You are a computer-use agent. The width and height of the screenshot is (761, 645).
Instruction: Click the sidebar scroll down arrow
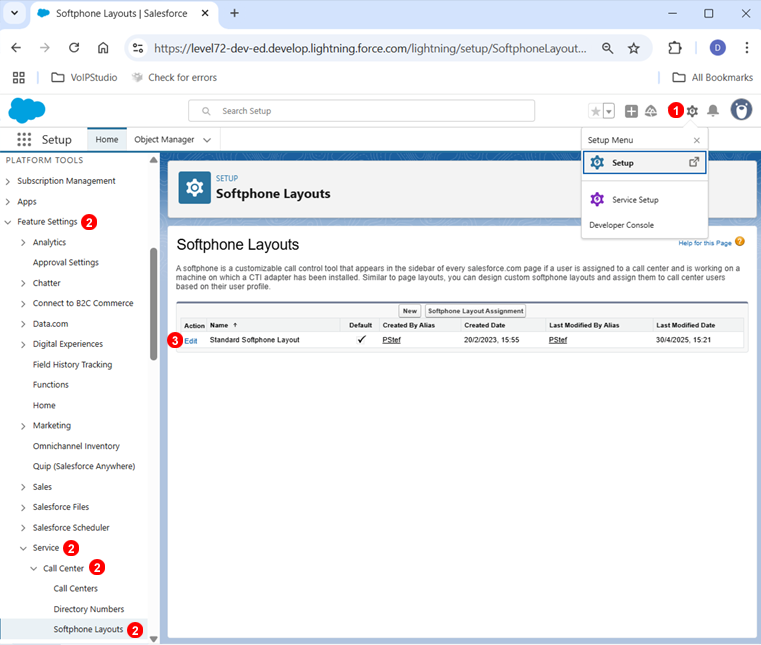(153, 639)
